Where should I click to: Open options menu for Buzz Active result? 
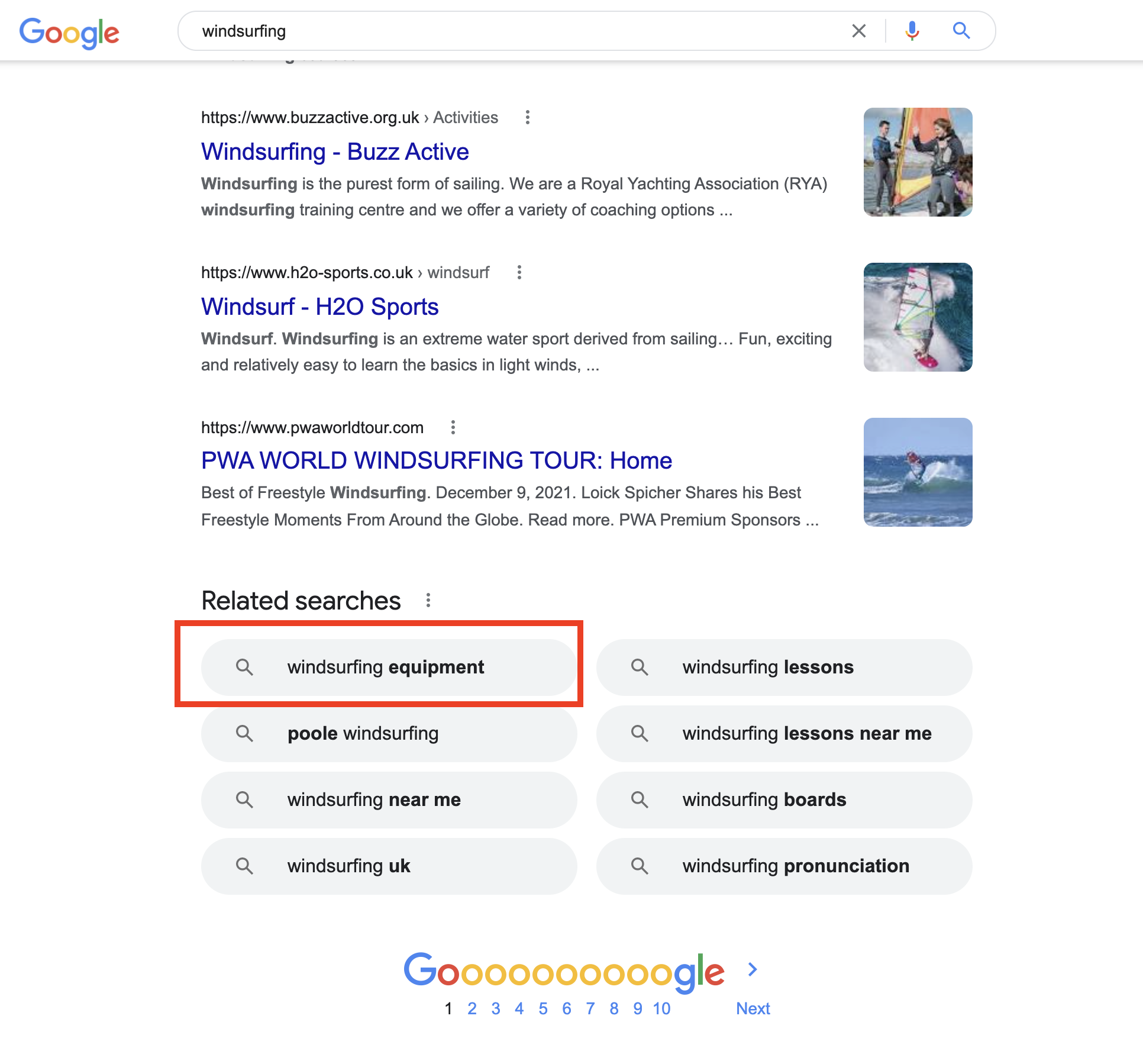tap(528, 117)
